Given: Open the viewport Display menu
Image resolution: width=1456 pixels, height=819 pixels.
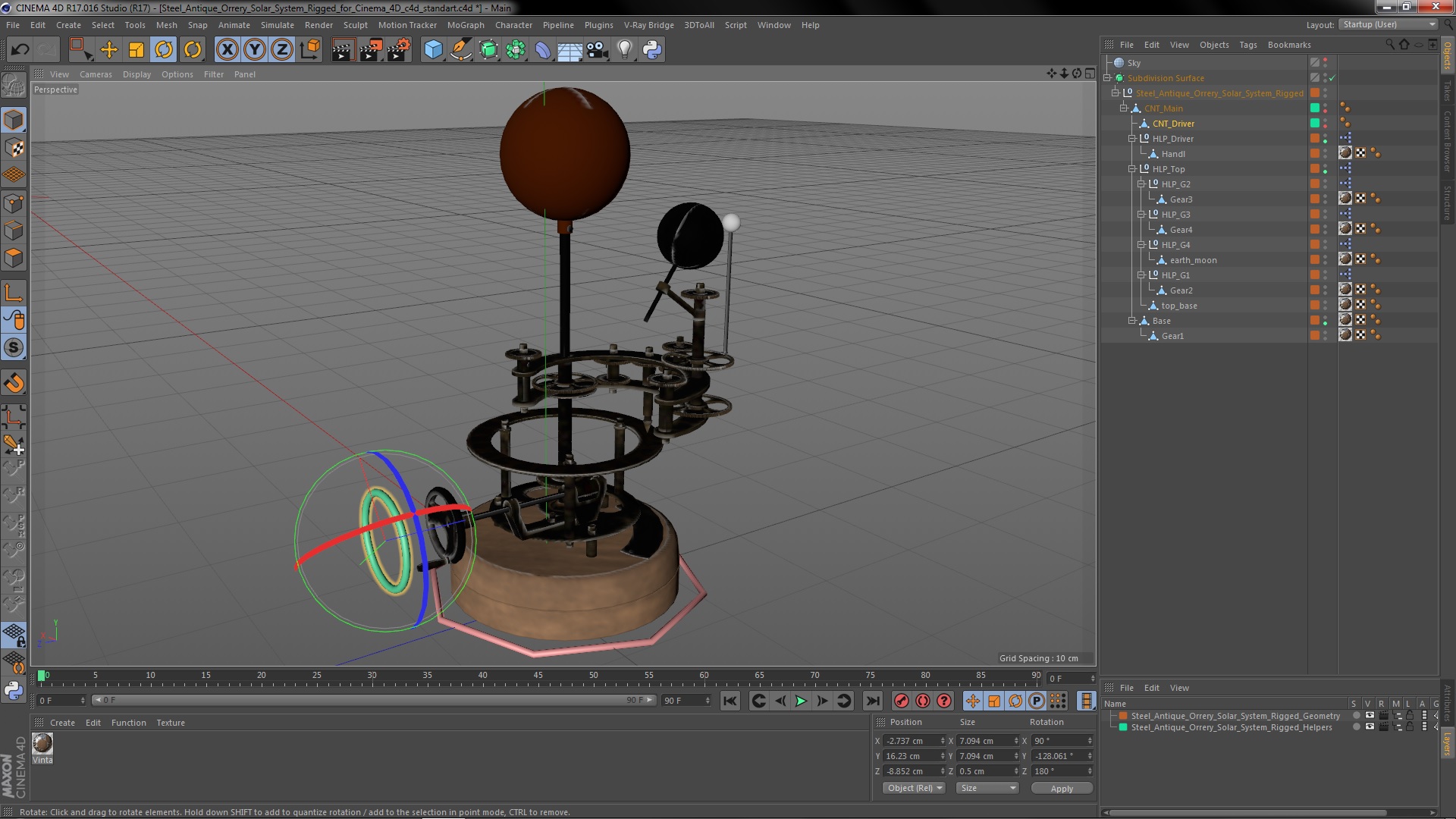Looking at the screenshot, I should pyautogui.click(x=136, y=74).
